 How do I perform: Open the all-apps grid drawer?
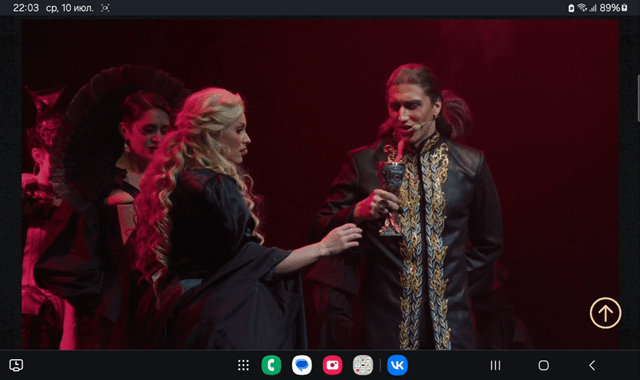coord(243,365)
